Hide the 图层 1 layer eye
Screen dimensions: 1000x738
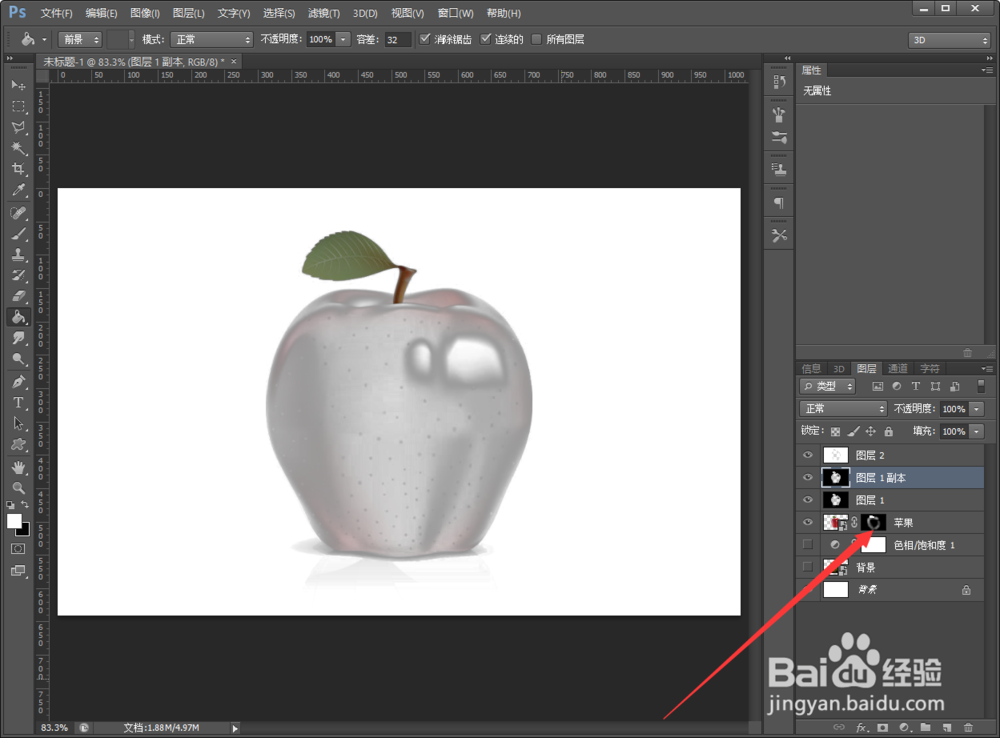(808, 499)
